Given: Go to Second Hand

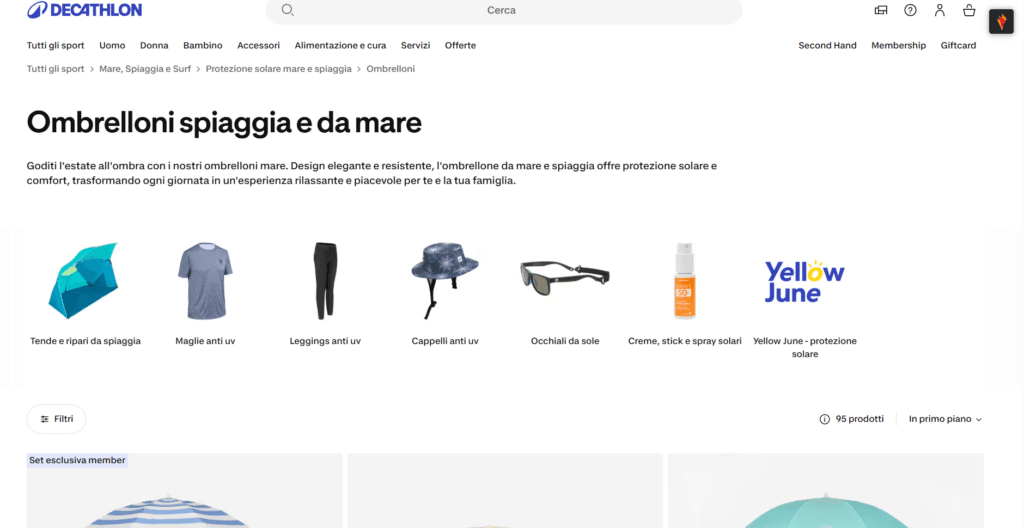Looking at the screenshot, I should pyautogui.click(x=827, y=45).
